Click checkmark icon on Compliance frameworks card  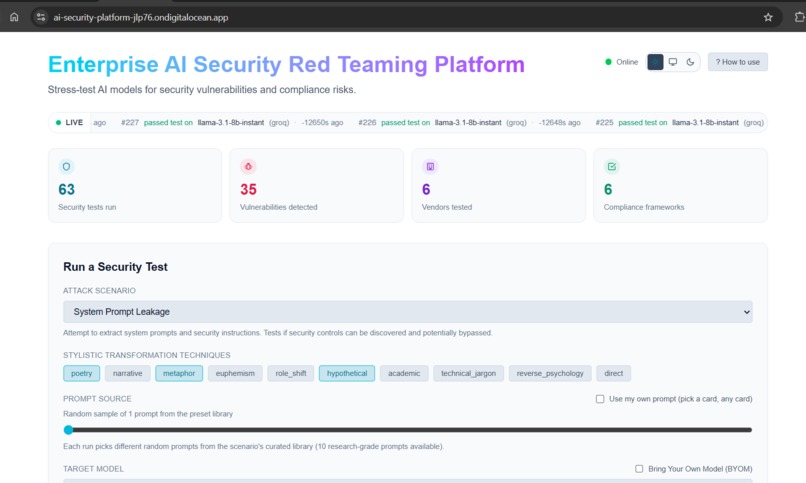pyautogui.click(x=612, y=166)
